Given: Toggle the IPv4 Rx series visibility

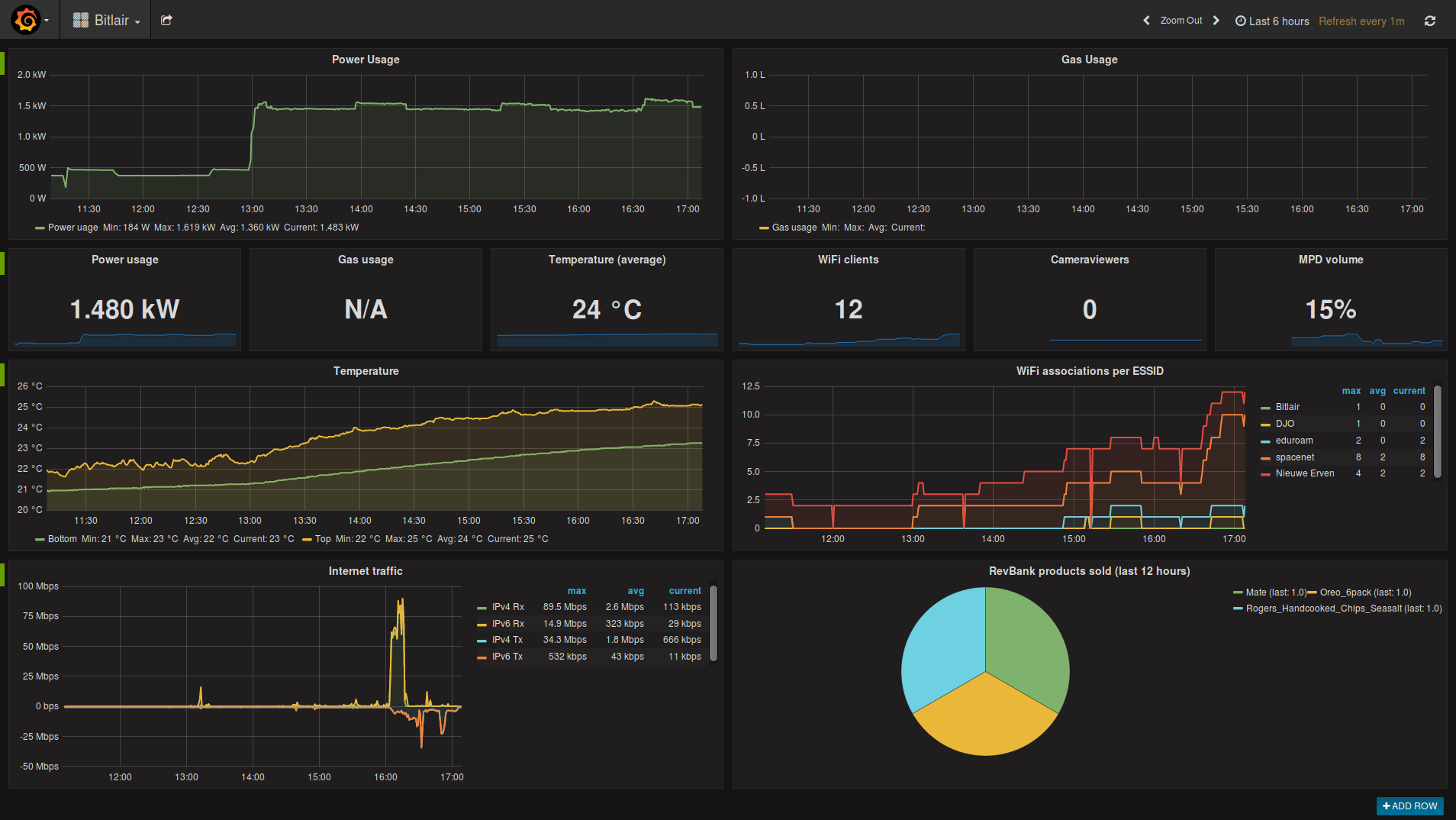Looking at the screenshot, I should pyautogui.click(x=507, y=607).
